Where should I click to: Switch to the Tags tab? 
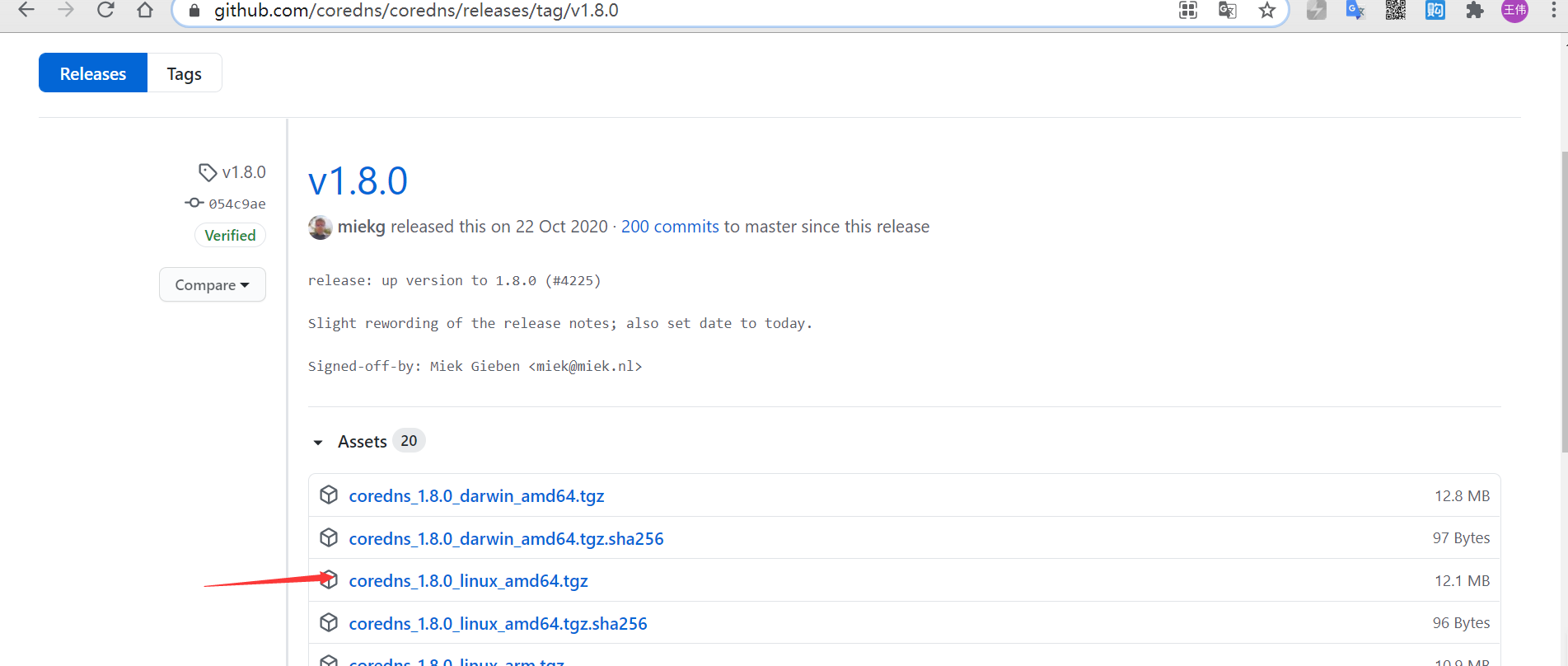[x=185, y=73]
